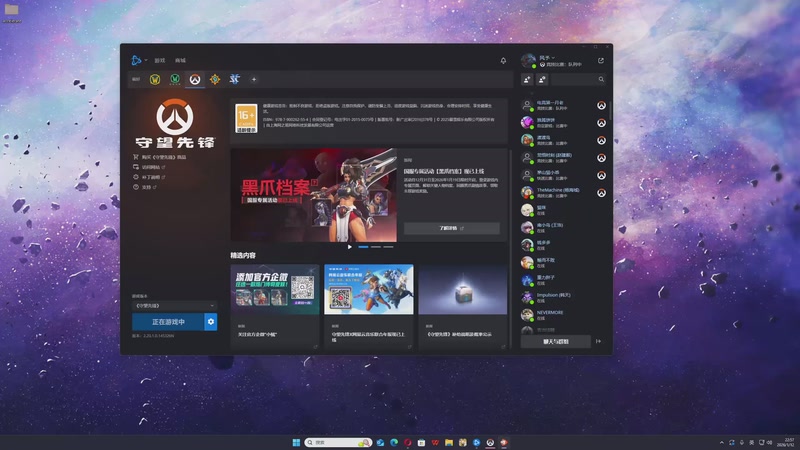The image size is (800, 450).
Task: Click the blue 正在游戏中 button
Action: pyautogui.click(x=168, y=322)
